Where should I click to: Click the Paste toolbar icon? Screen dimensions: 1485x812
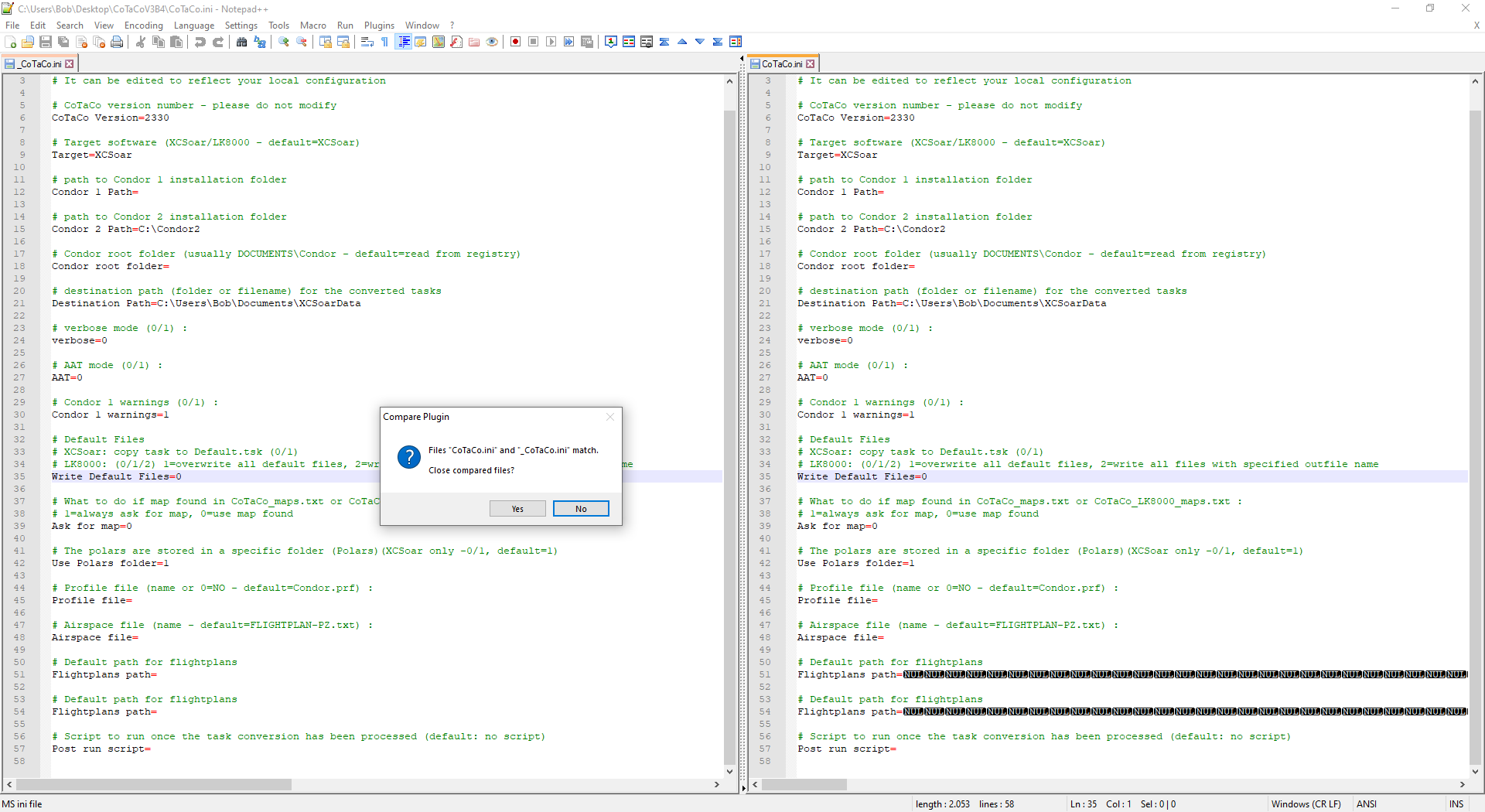[176, 42]
